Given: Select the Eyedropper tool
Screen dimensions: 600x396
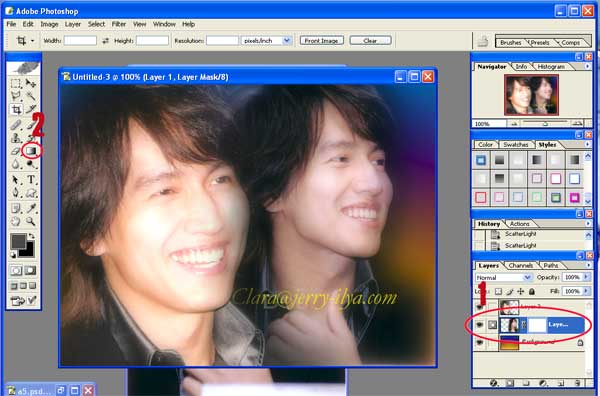Looking at the screenshot, I should coord(31,208).
